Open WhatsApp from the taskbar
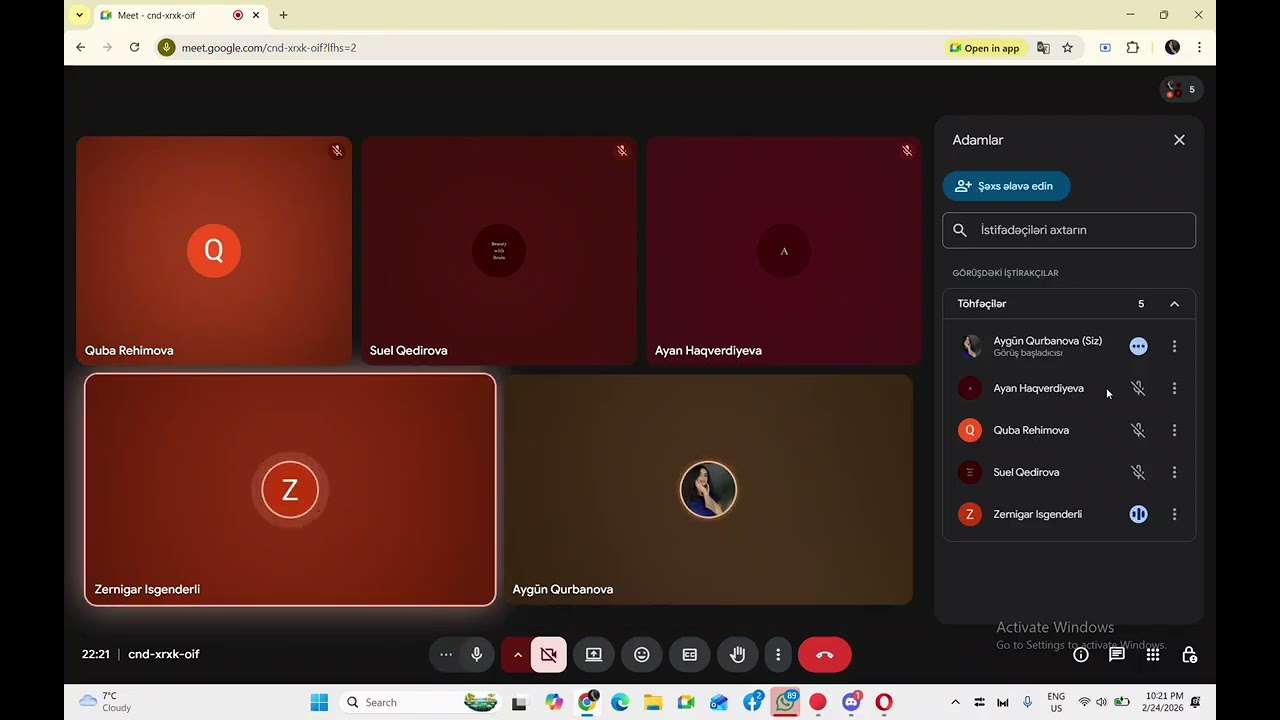 tap(786, 702)
